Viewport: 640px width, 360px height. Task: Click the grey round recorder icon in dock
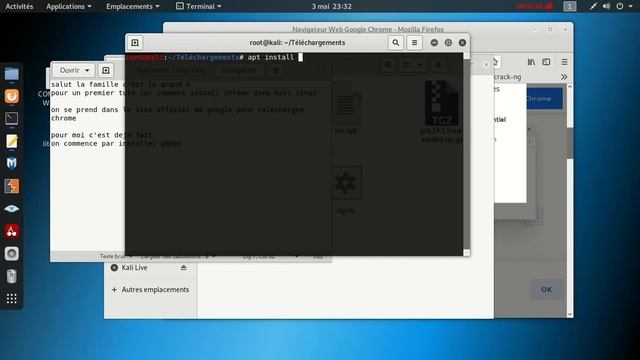pyautogui.click(x=11, y=253)
